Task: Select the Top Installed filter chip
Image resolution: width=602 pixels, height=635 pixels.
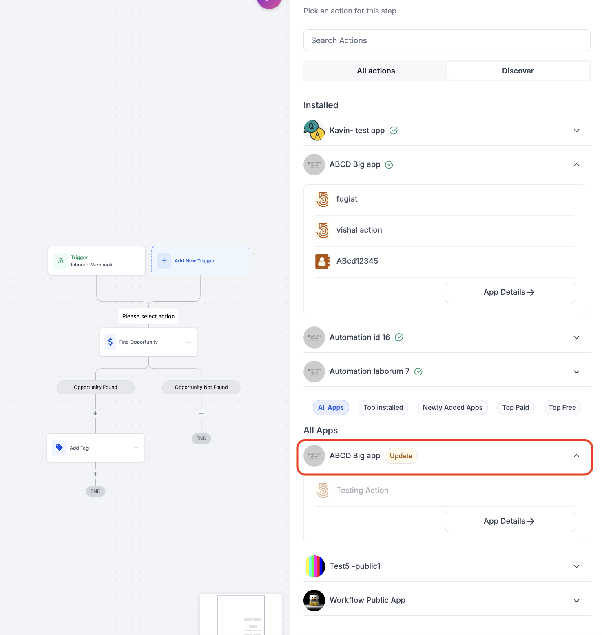Action: pyautogui.click(x=383, y=407)
